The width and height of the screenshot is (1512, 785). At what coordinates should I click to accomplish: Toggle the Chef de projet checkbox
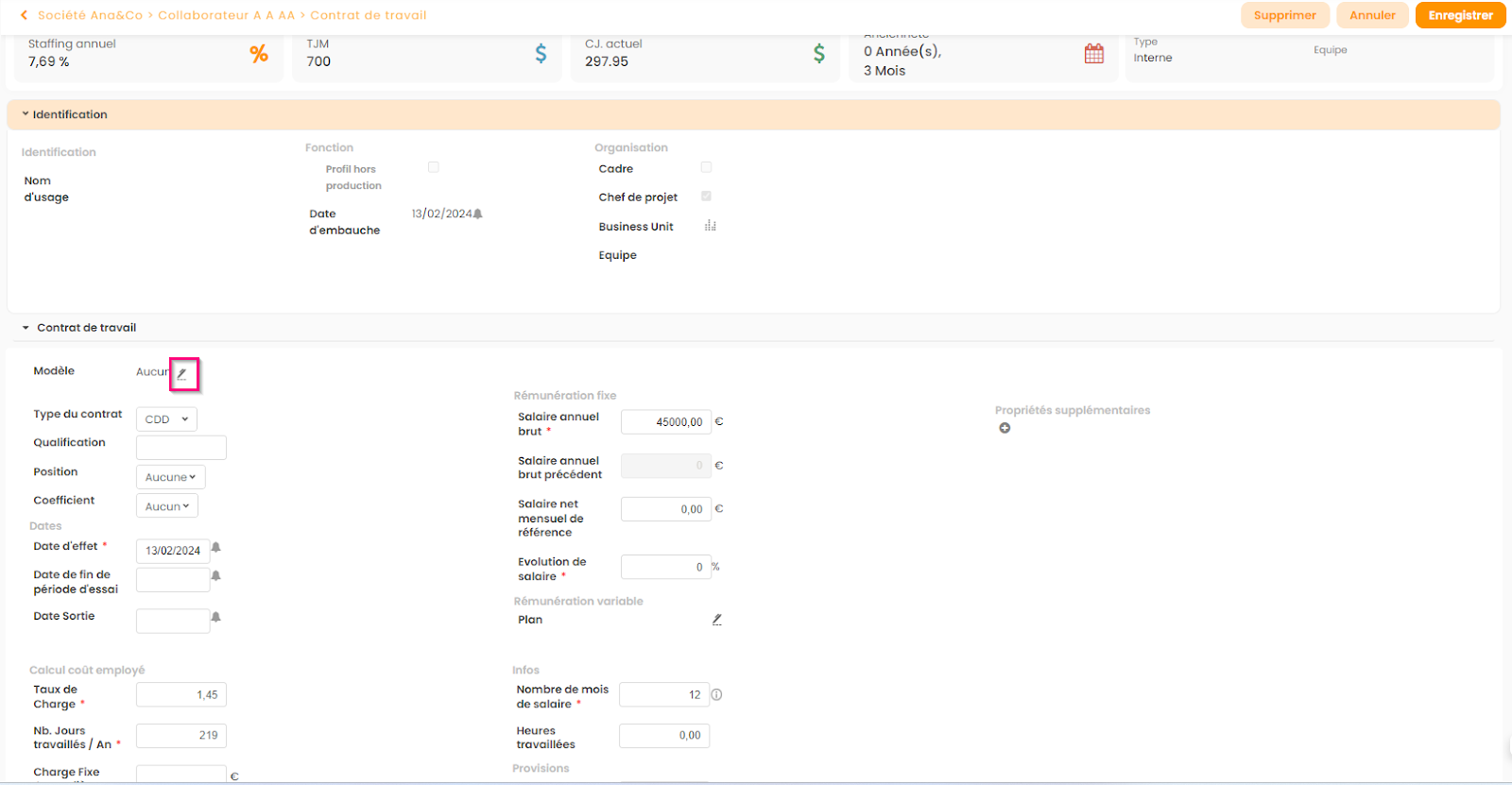(706, 196)
